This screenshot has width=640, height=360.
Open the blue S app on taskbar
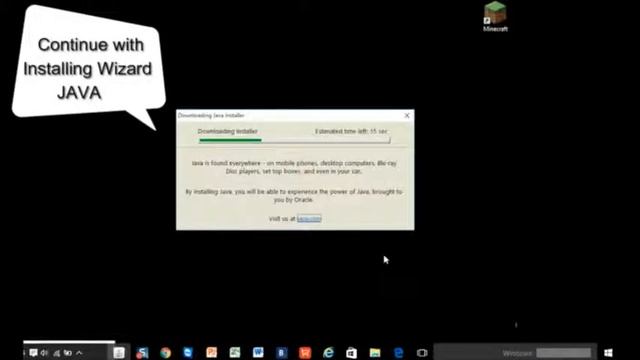click(x=188, y=353)
